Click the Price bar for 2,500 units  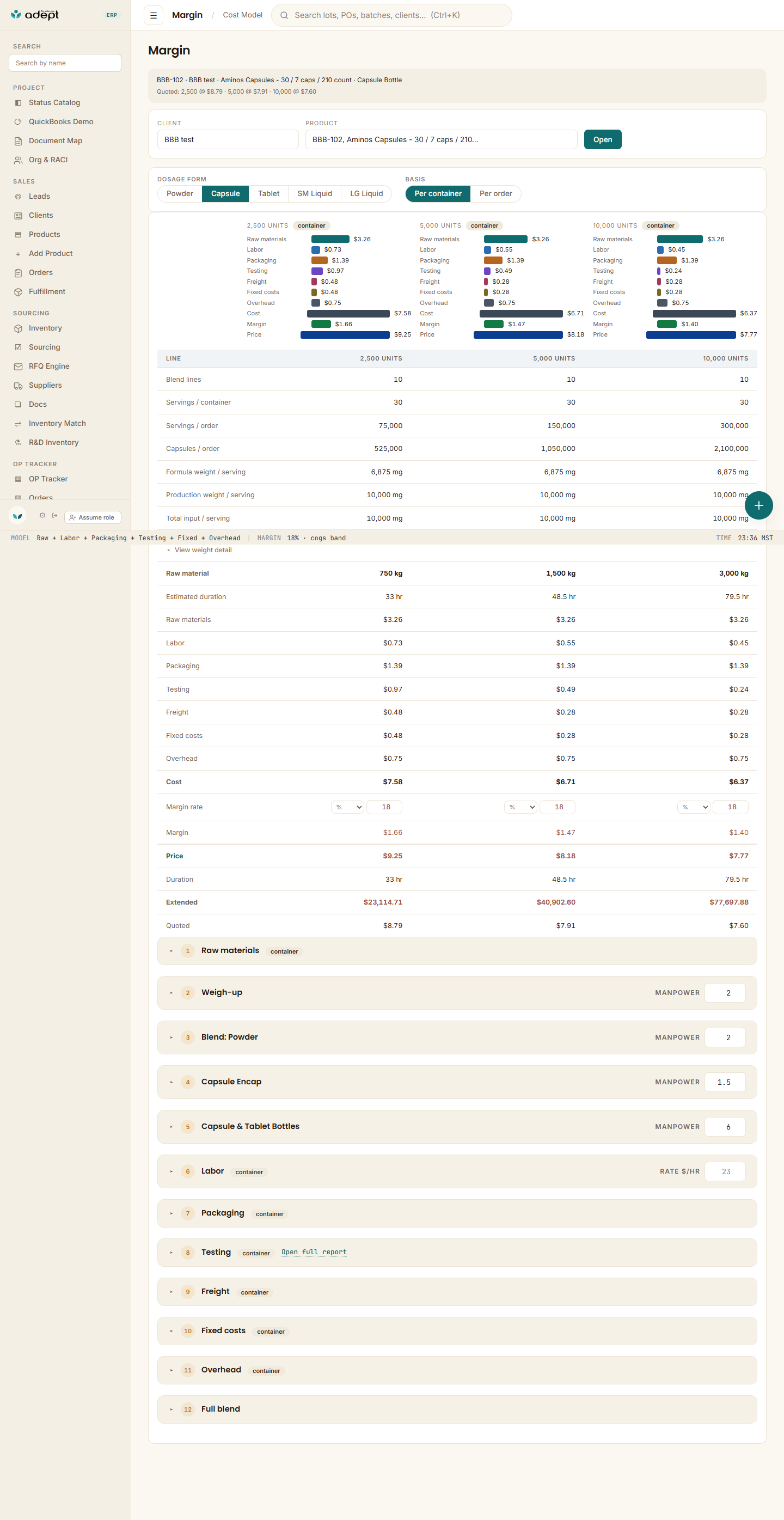(x=345, y=334)
